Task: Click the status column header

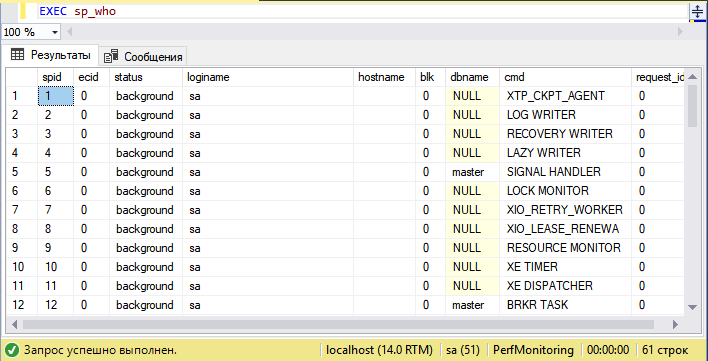Action: coord(146,77)
